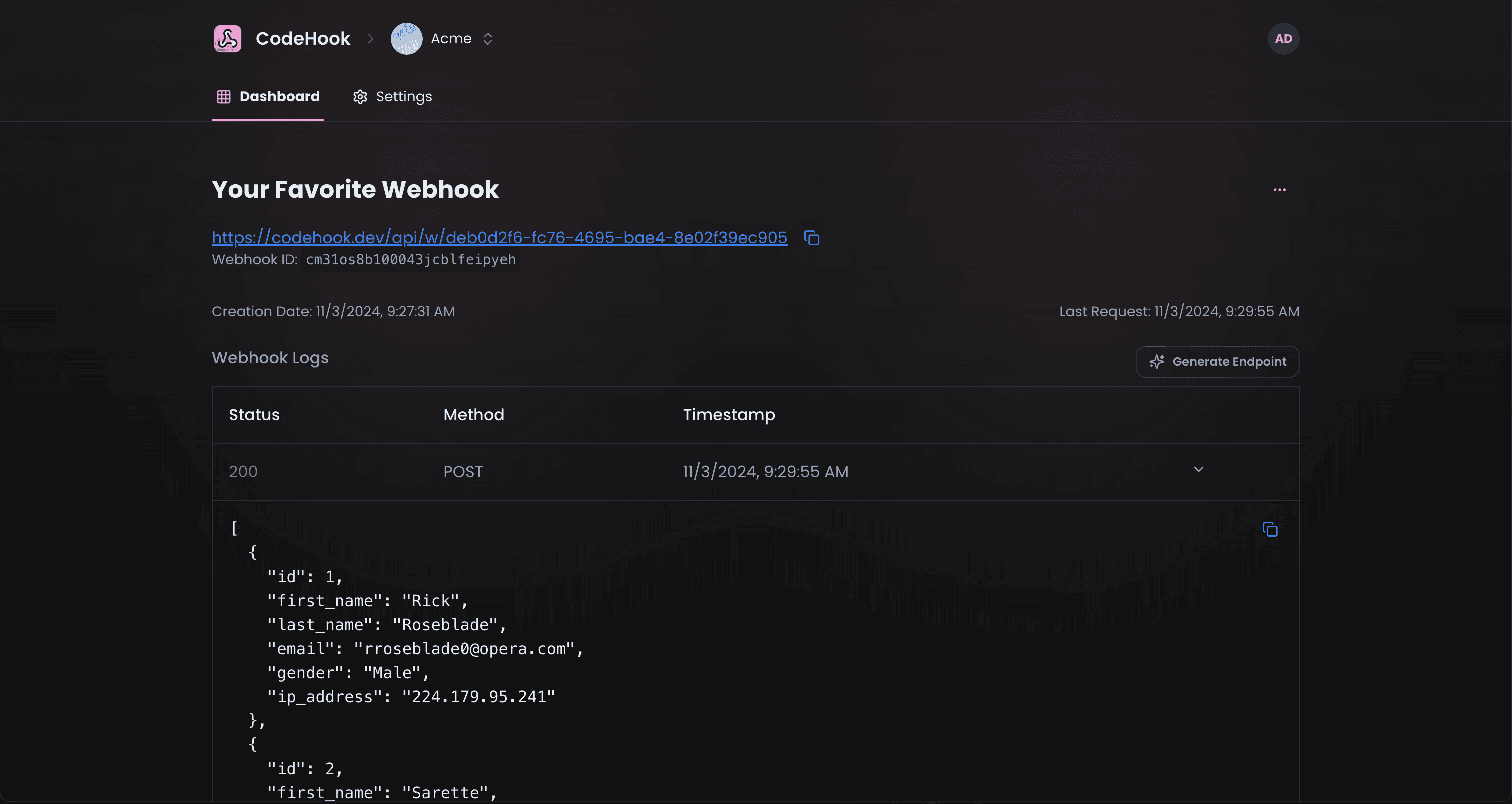Select the Webhook ID code value
Screen dimensions: 1512x804
[x=411, y=260]
